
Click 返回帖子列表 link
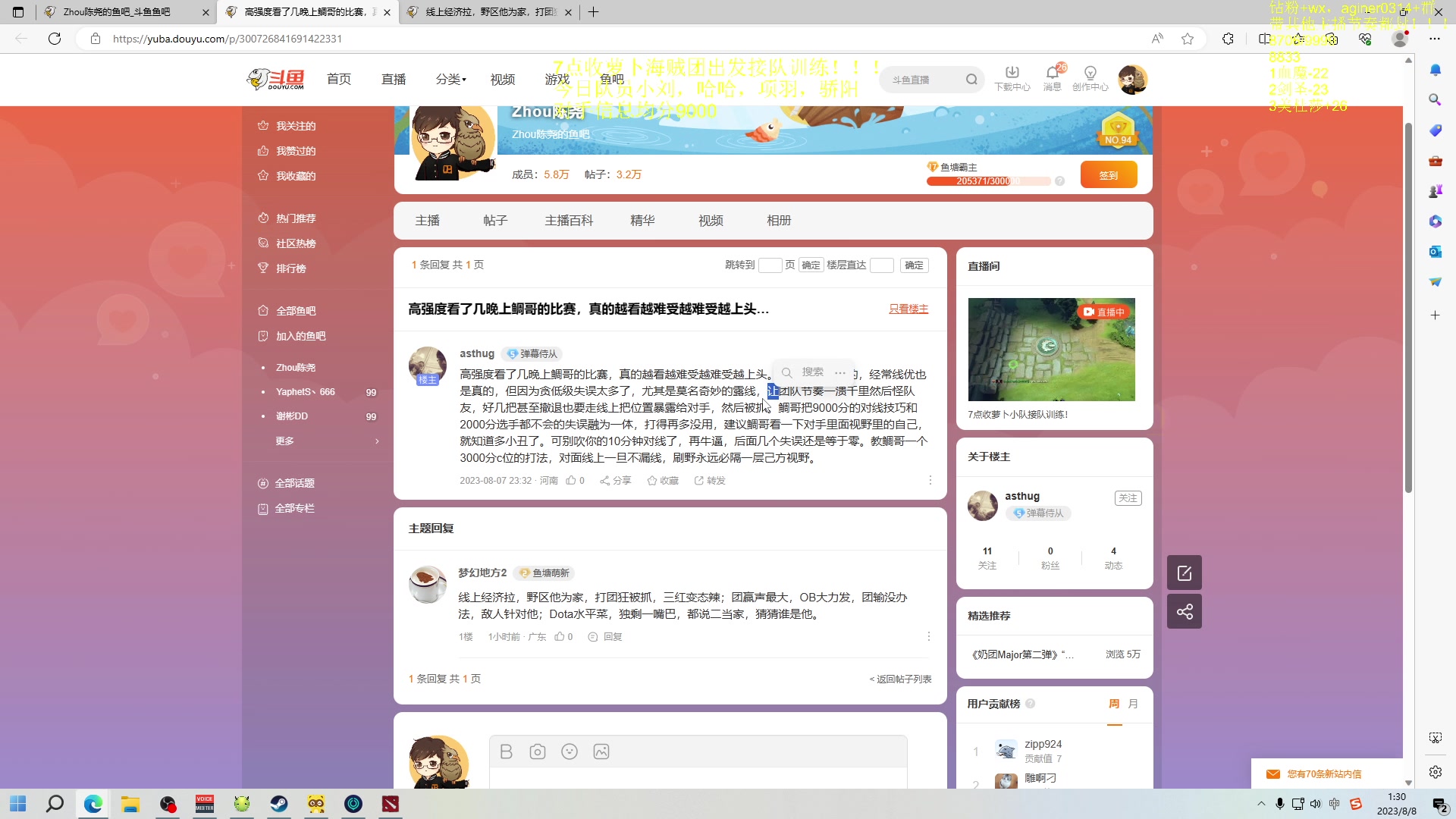pos(901,679)
